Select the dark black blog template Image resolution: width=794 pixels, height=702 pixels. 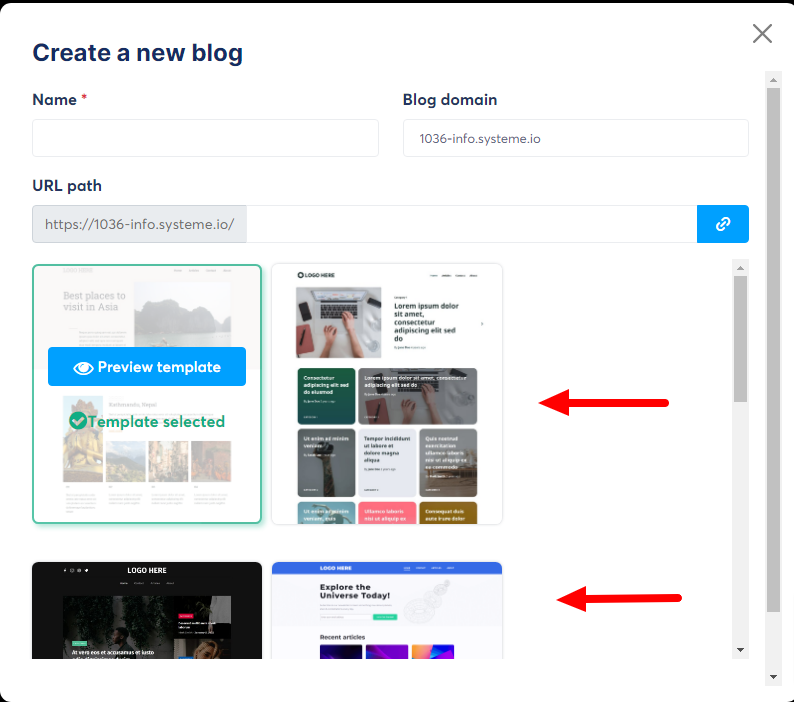point(147,610)
